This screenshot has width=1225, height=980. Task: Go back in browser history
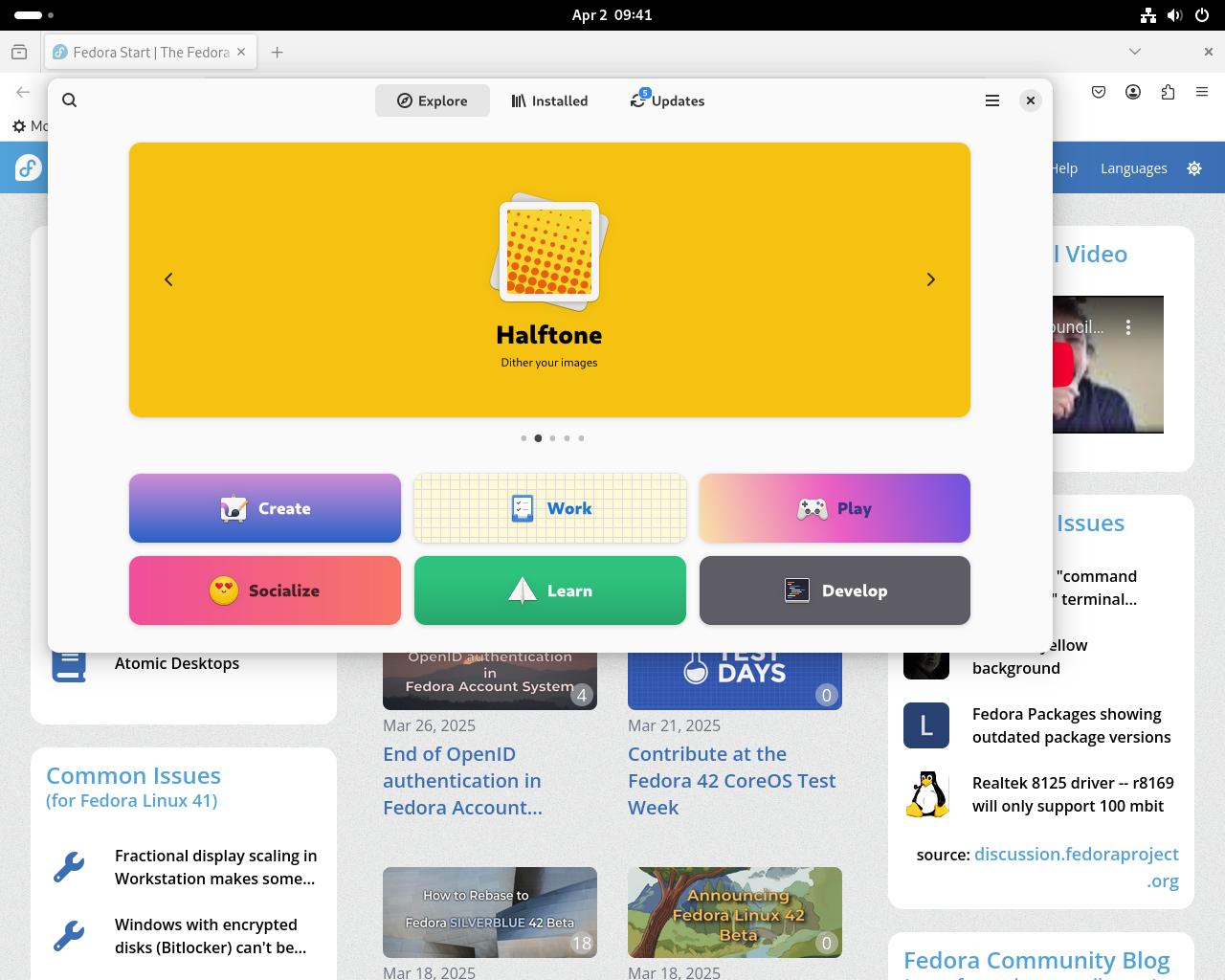[23, 92]
